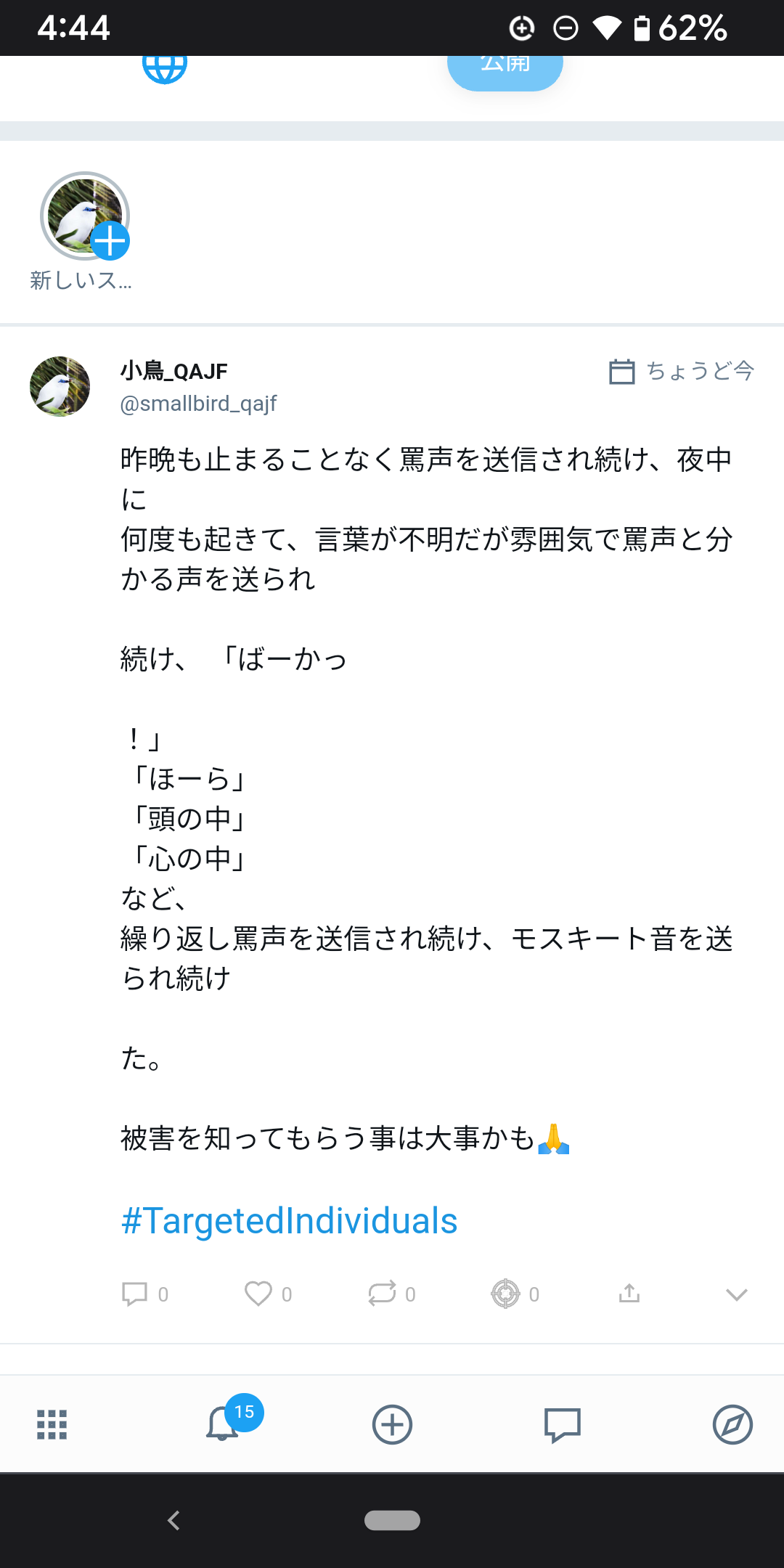This screenshot has width=784, height=1568.
Task: Open messages from the bottom chat tab
Action: click(x=563, y=1424)
